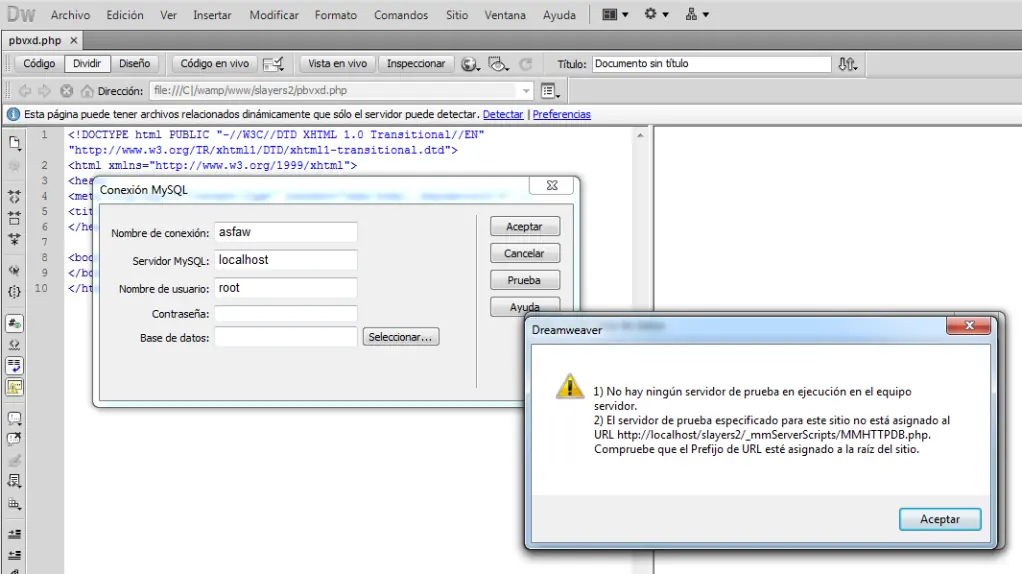1022x574 pixels.
Task: Open the Extend Dreamweaver gear dropdown
Action: 656,14
